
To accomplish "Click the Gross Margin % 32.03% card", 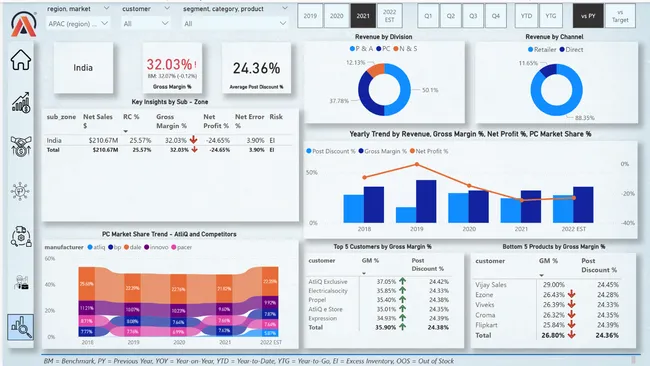I will pyautogui.click(x=172, y=68).
